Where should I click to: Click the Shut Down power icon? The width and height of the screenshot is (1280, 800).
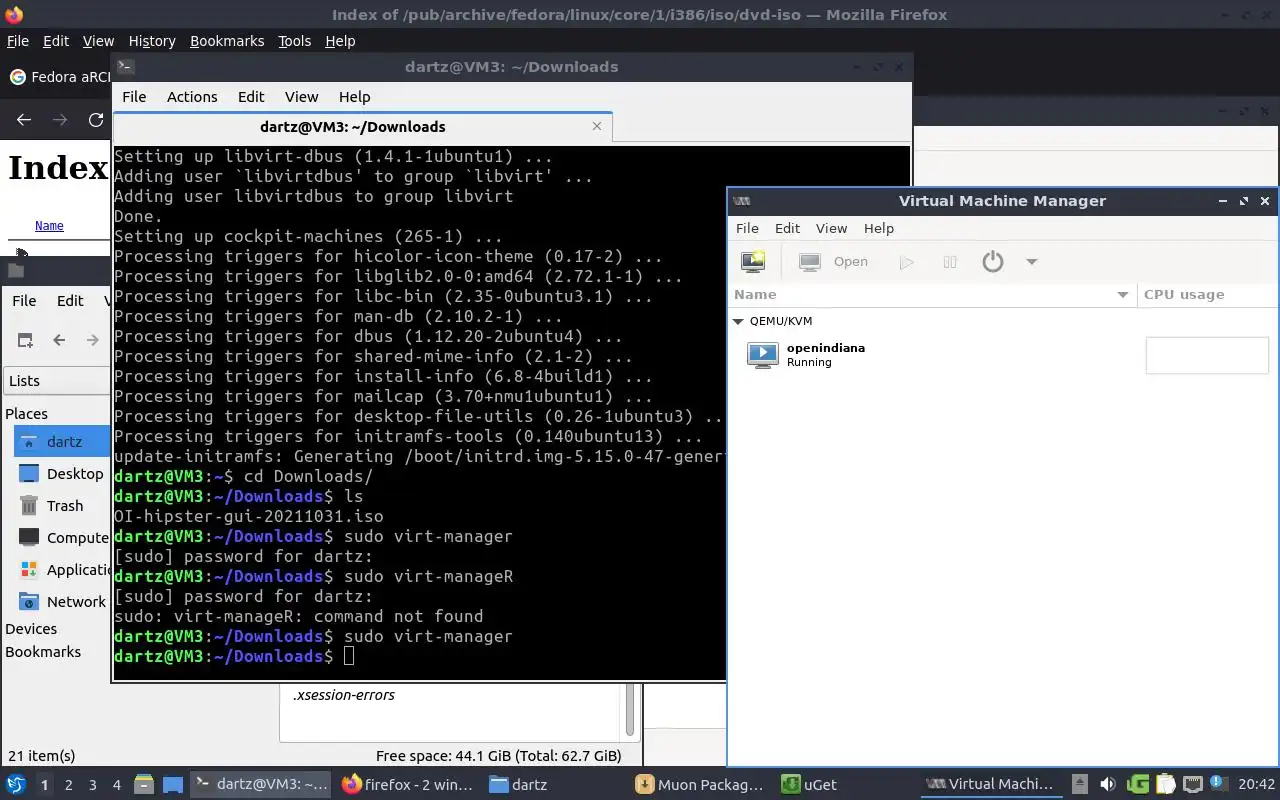[992, 262]
